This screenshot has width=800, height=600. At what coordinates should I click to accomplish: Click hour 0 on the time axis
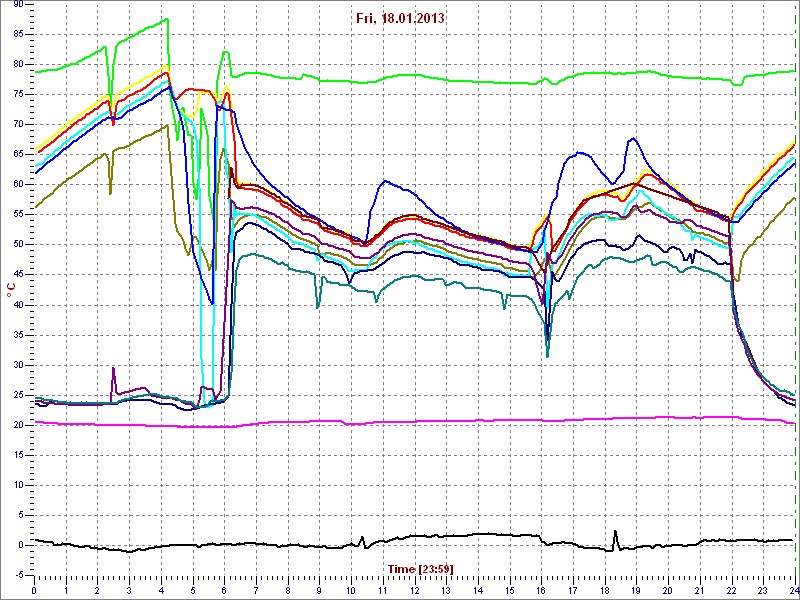[35, 590]
